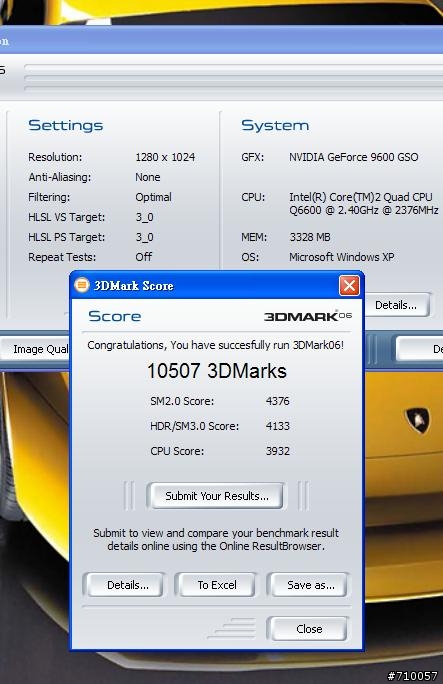443x684 pixels.
Task: Submit Your Results button in Score dialog
Action: click(217, 496)
